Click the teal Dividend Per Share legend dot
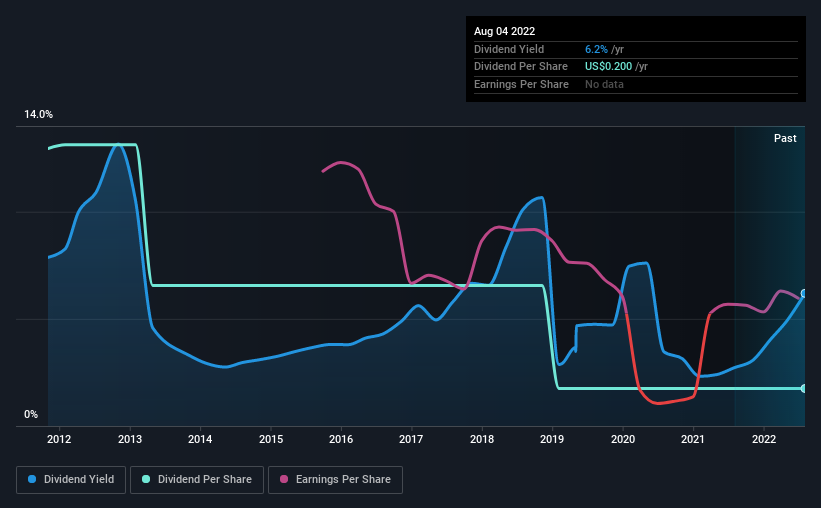Image resolution: width=821 pixels, height=508 pixels. click(146, 479)
